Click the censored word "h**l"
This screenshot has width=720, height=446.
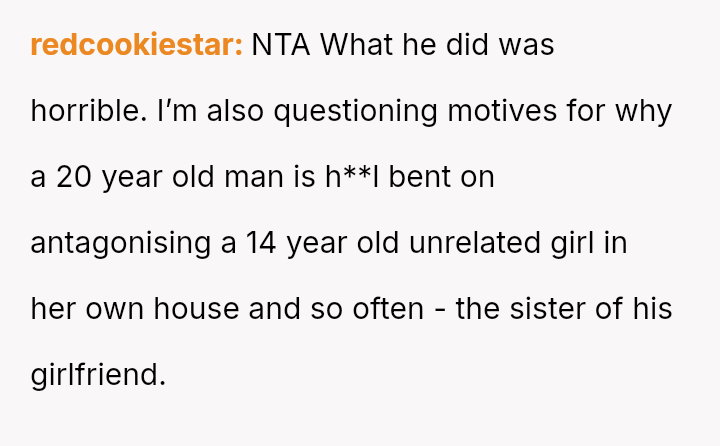coord(349,178)
